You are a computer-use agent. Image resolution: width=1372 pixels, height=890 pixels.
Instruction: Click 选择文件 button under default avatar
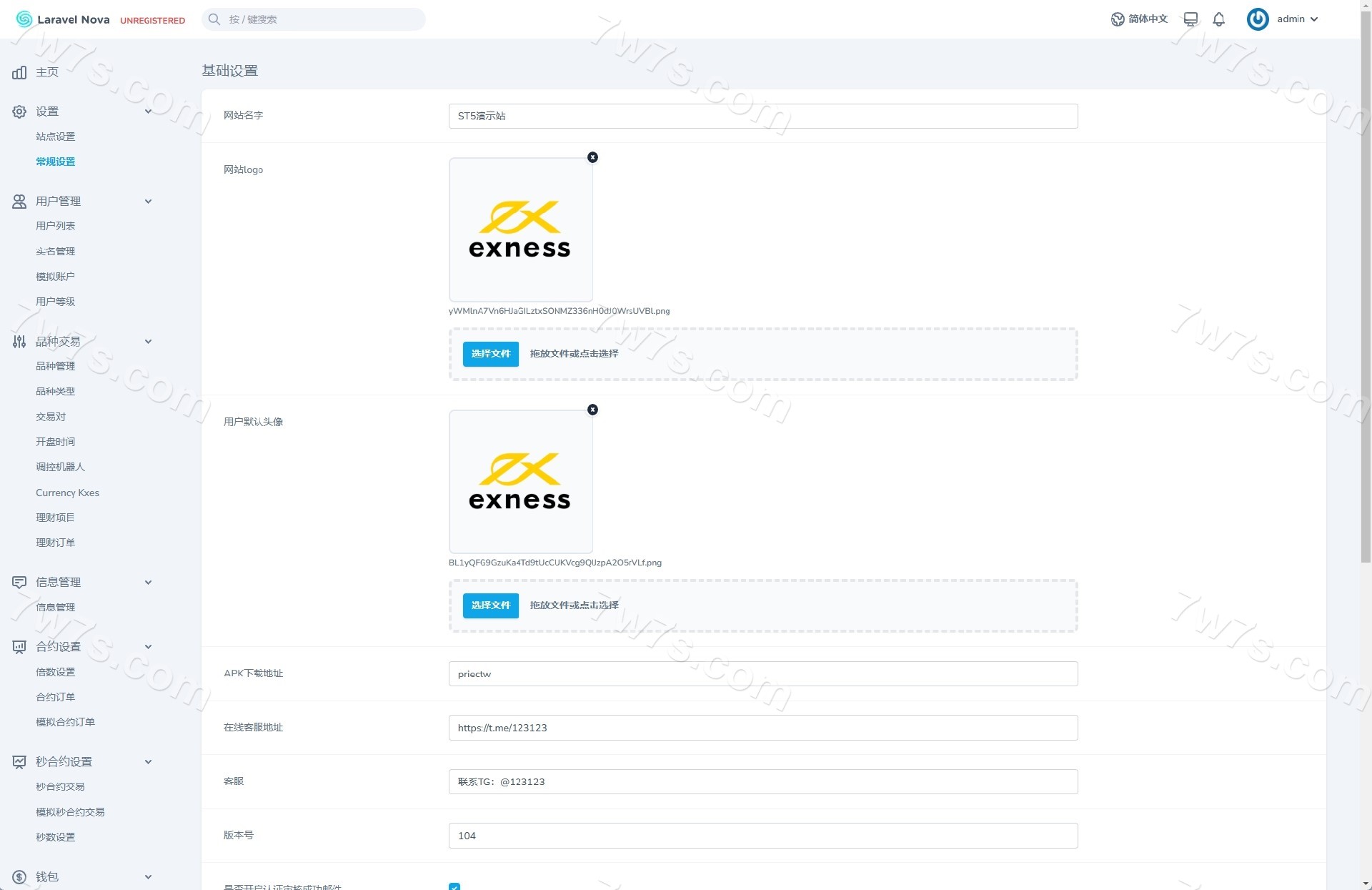490,605
